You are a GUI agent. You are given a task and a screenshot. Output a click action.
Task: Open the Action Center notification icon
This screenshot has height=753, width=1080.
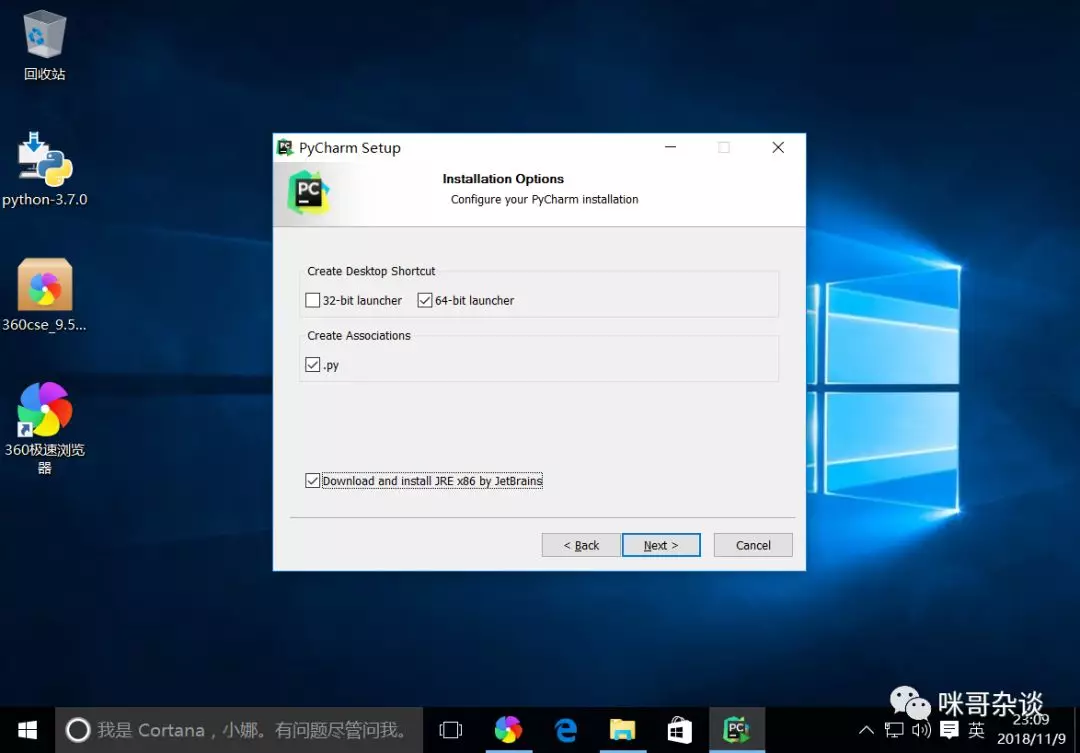[x=949, y=730]
